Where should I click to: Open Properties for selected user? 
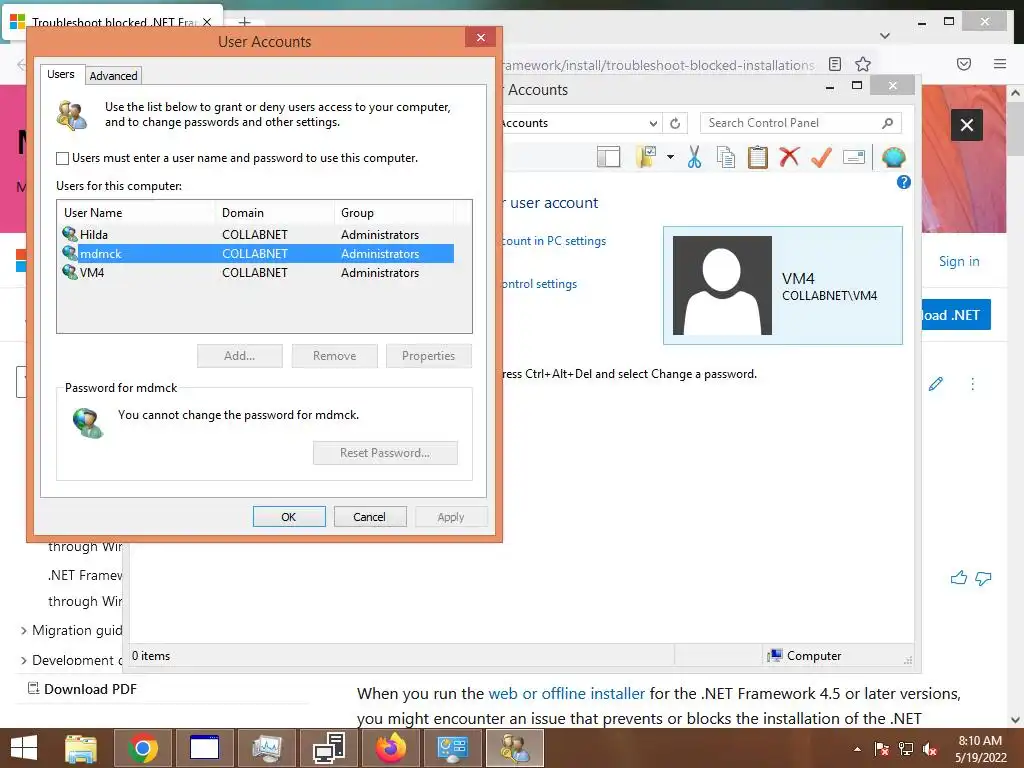pos(428,356)
